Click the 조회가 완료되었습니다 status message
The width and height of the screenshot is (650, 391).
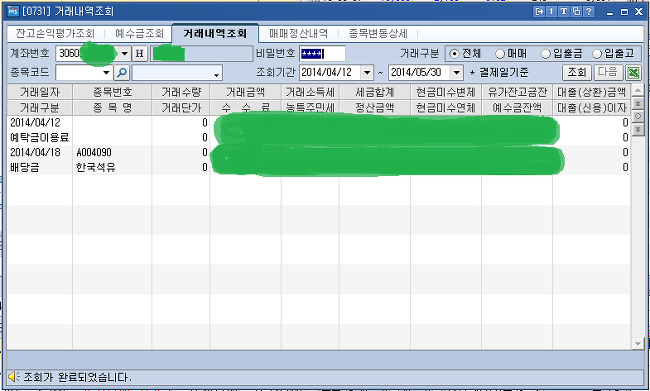[77, 377]
